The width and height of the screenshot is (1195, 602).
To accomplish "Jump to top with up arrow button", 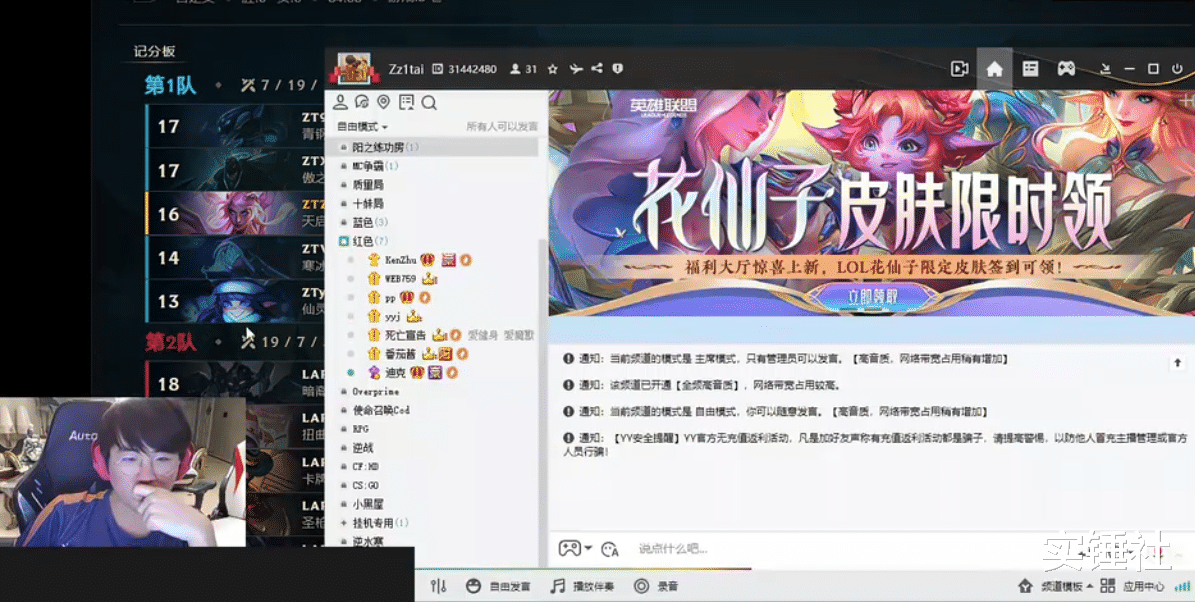I will coord(1177,364).
